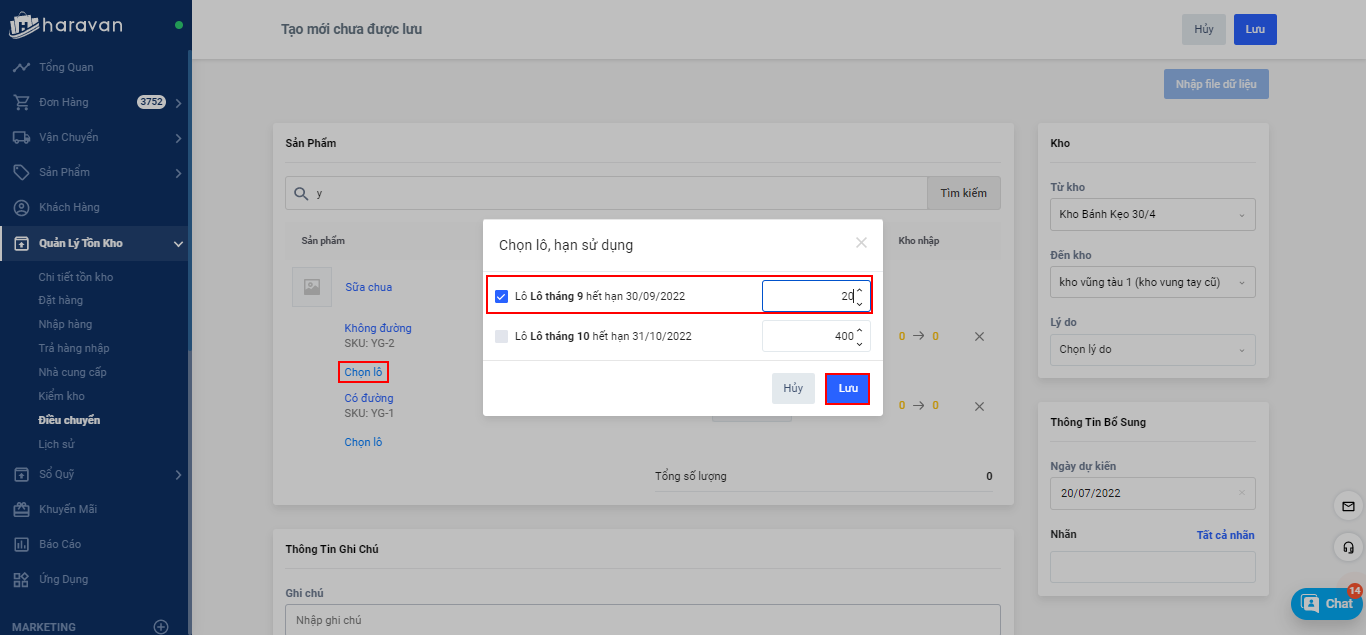Open Khuyến Mãi gift icon
Viewport: 1366px width, 635px height.
pyautogui.click(x=21, y=509)
